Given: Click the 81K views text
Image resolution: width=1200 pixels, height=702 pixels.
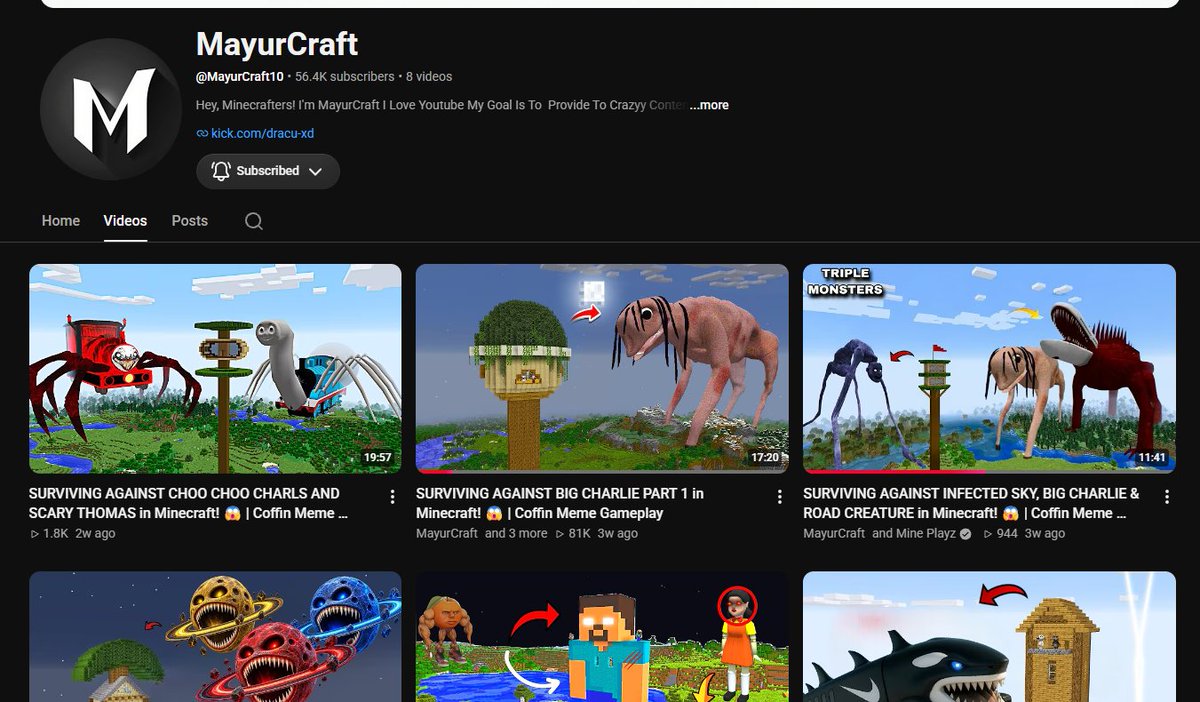Looking at the screenshot, I should [573, 534].
